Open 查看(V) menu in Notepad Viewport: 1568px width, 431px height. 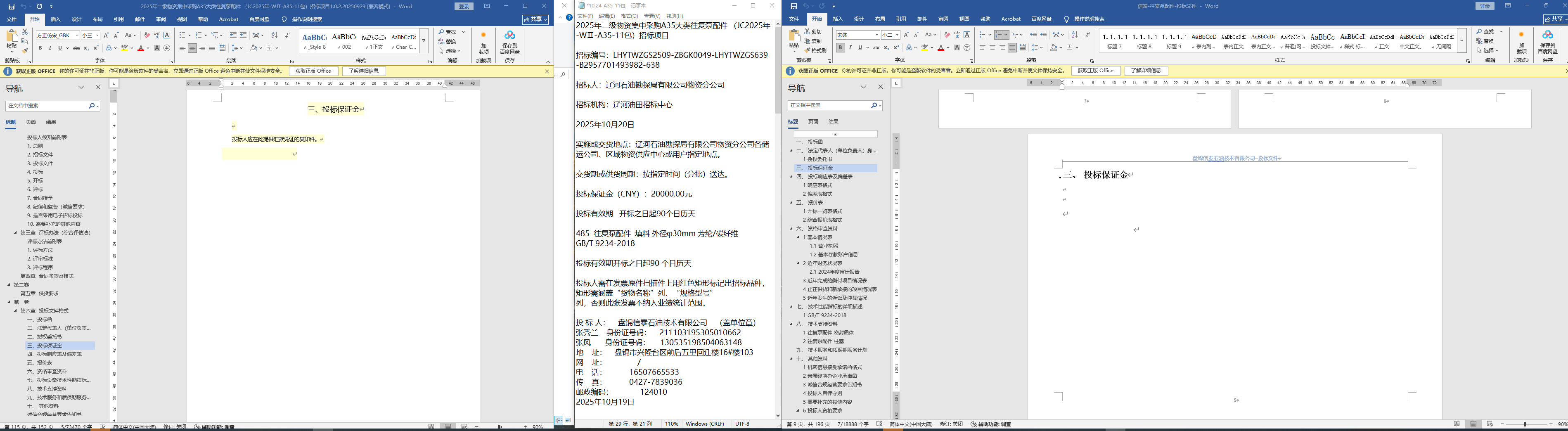652,16
